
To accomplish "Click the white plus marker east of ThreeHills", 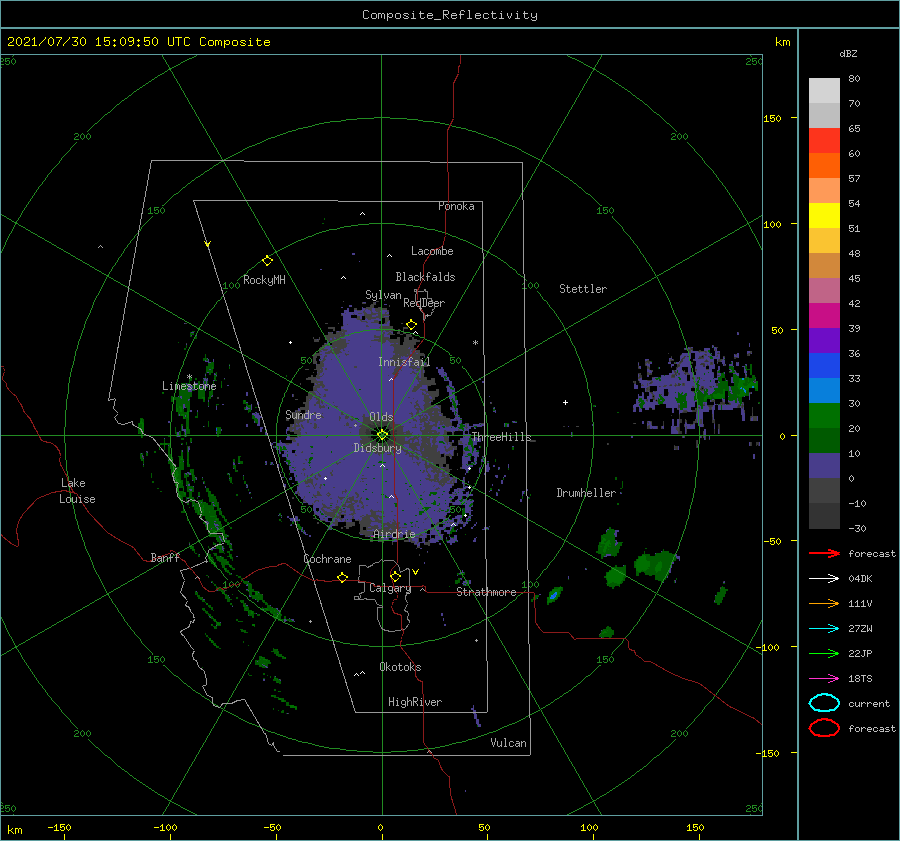I will [x=565, y=402].
